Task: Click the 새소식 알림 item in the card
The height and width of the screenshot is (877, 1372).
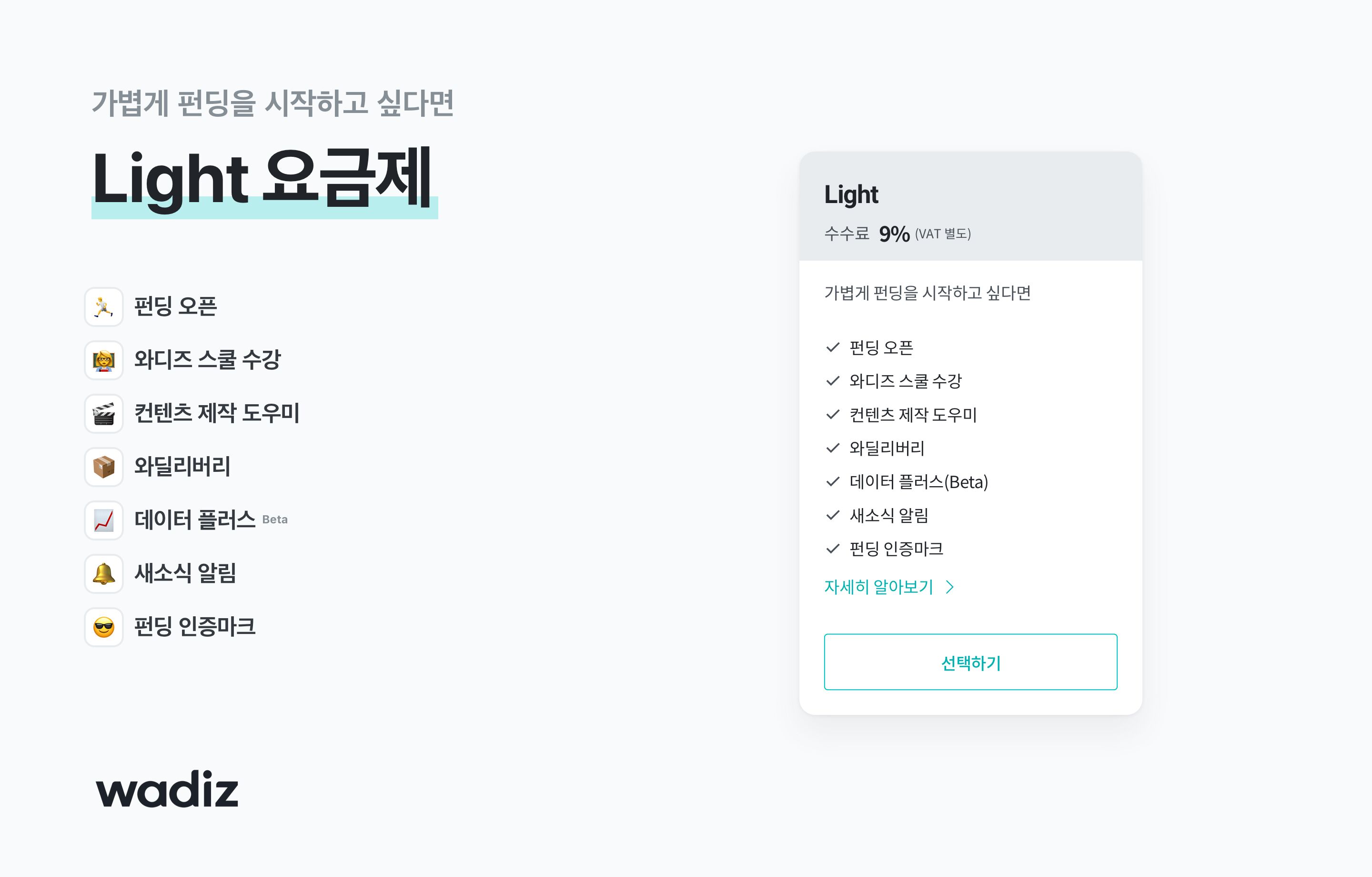Action: pyautogui.click(x=889, y=516)
